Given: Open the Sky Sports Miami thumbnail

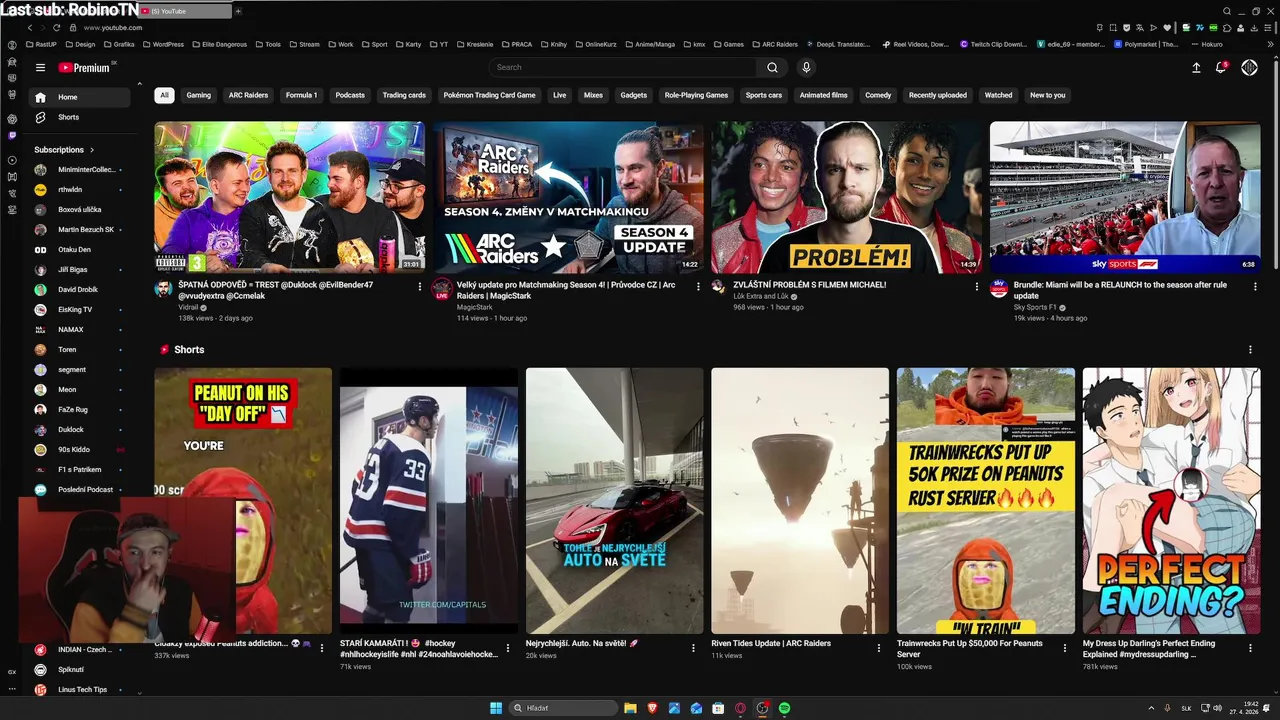Looking at the screenshot, I should [1125, 197].
